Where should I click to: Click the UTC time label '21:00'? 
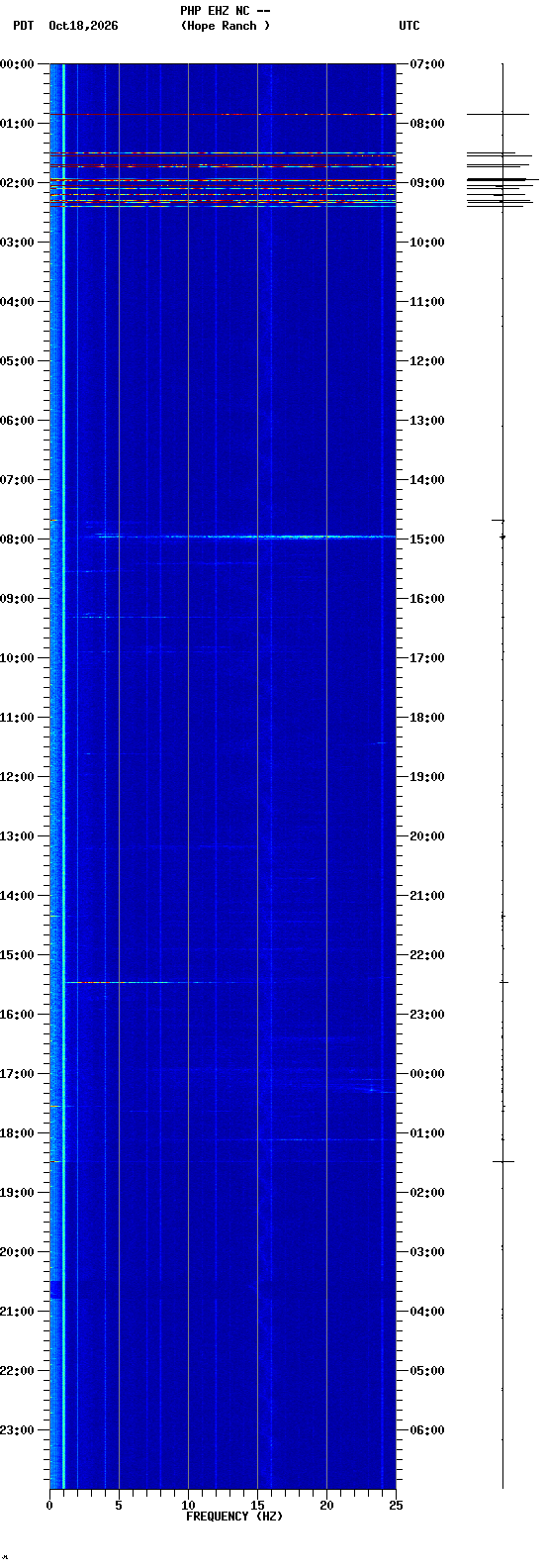click(x=427, y=896)
